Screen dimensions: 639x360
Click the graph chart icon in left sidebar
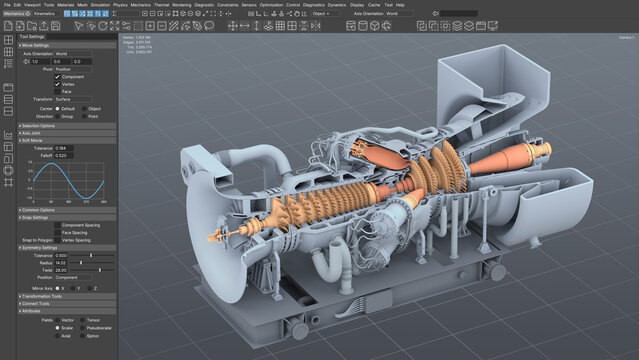[x=8, y=135]
